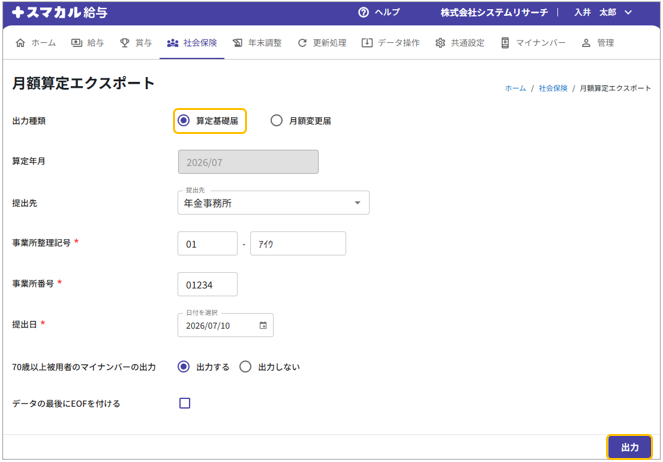Click the 賞与 trophy icon
663x462 pixels.
(125, 43)
